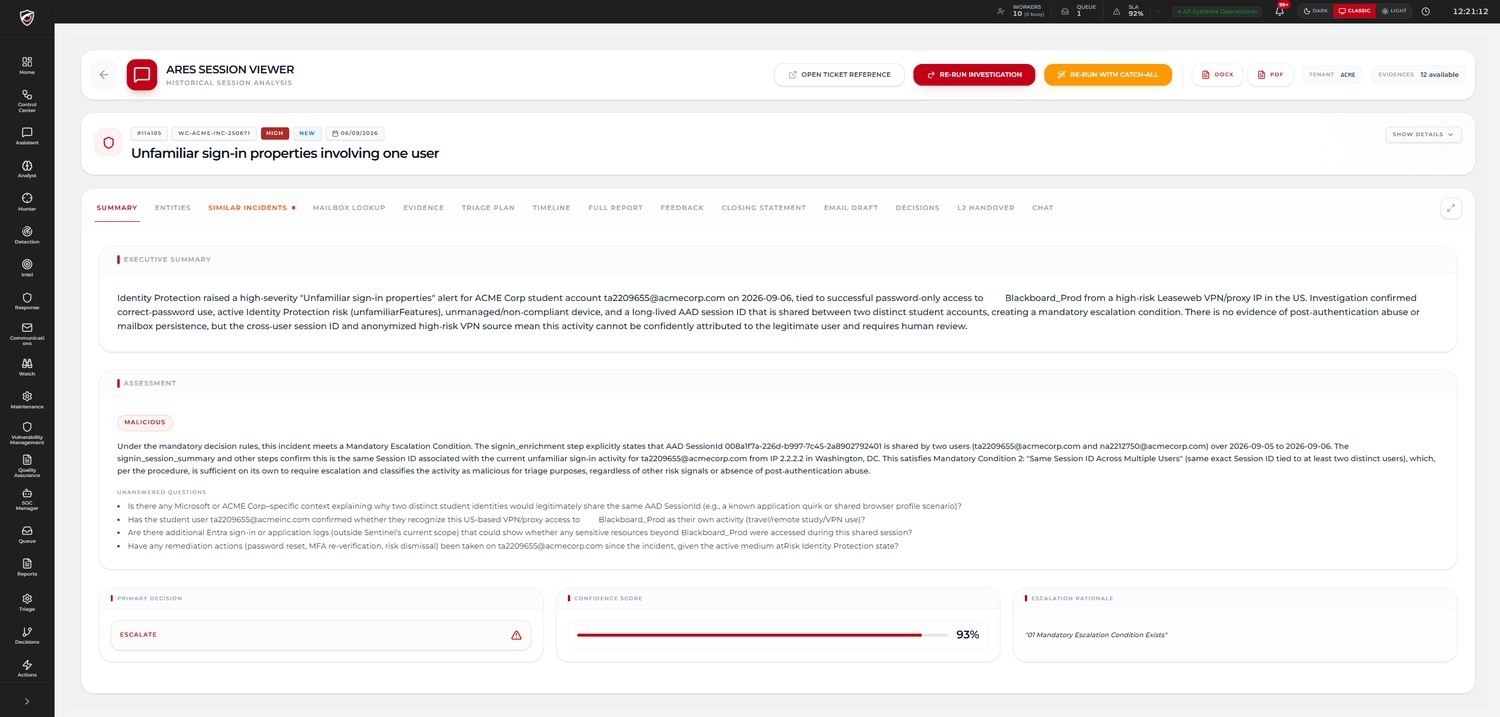Open Reports in the sidebar
Viewport: 1500px width, 717px height.
click(27, 567)
